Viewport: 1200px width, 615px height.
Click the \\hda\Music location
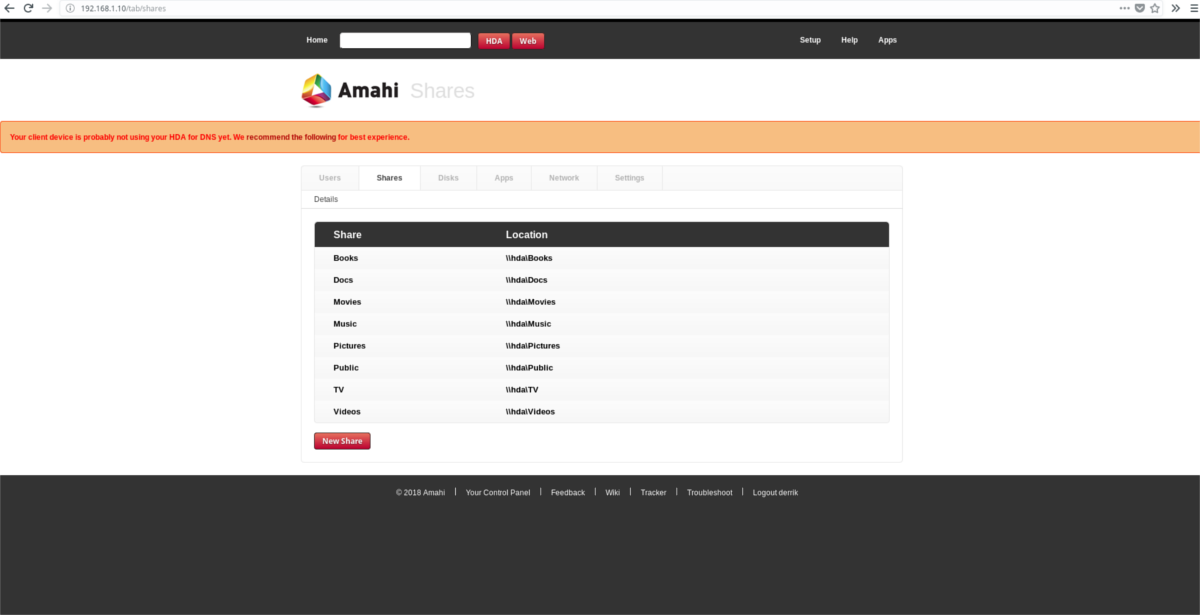[x=529, y=324]
